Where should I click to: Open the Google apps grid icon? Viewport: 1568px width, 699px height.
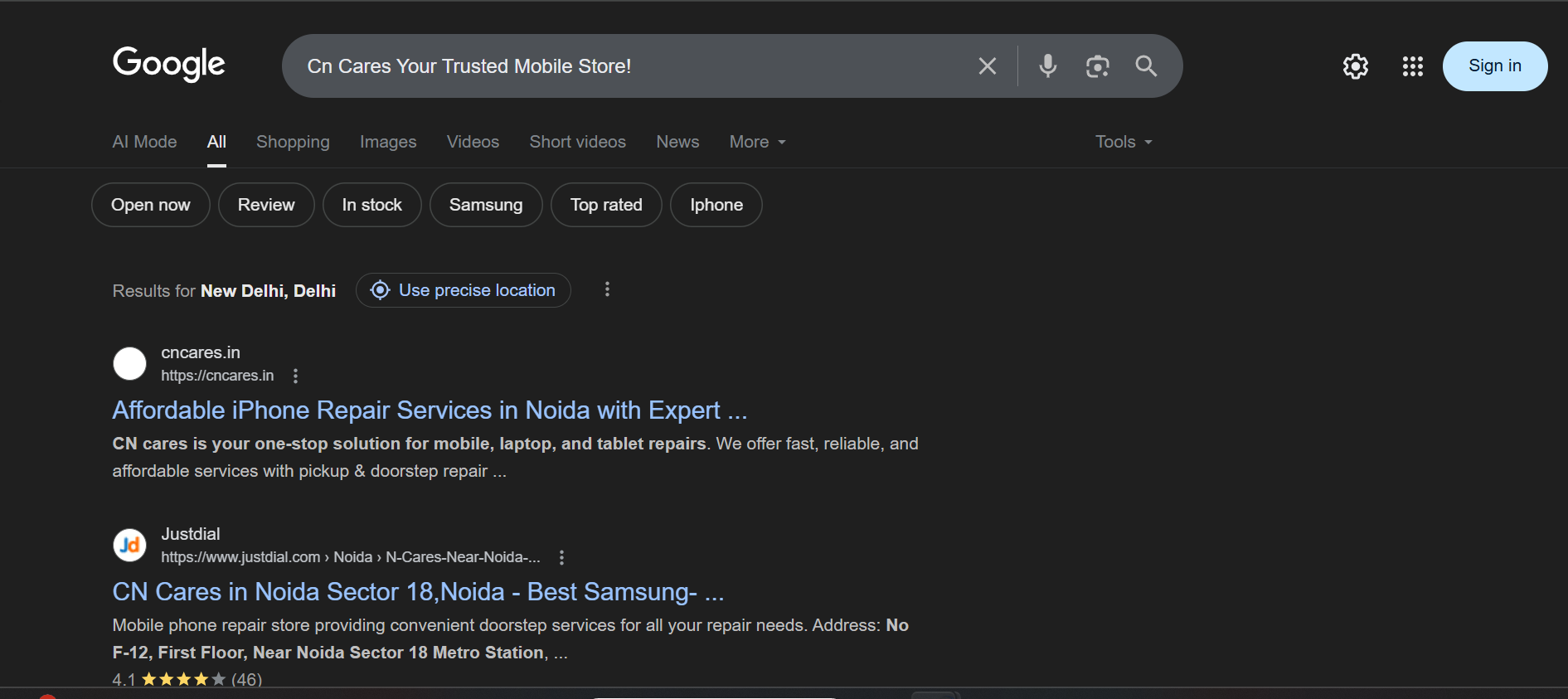(1412, 66)
